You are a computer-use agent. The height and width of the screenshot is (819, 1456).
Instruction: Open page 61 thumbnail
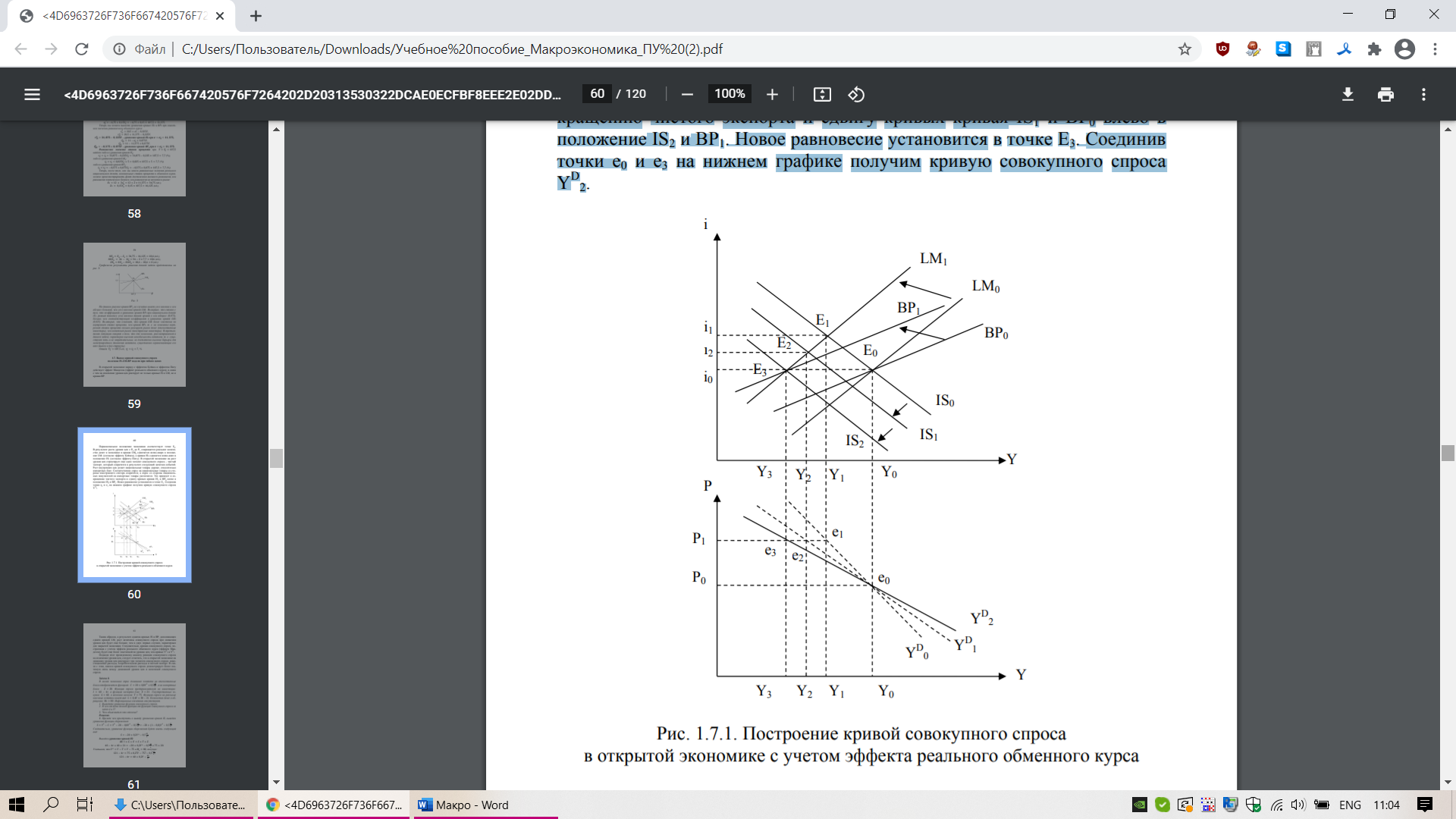pos(134,695)
